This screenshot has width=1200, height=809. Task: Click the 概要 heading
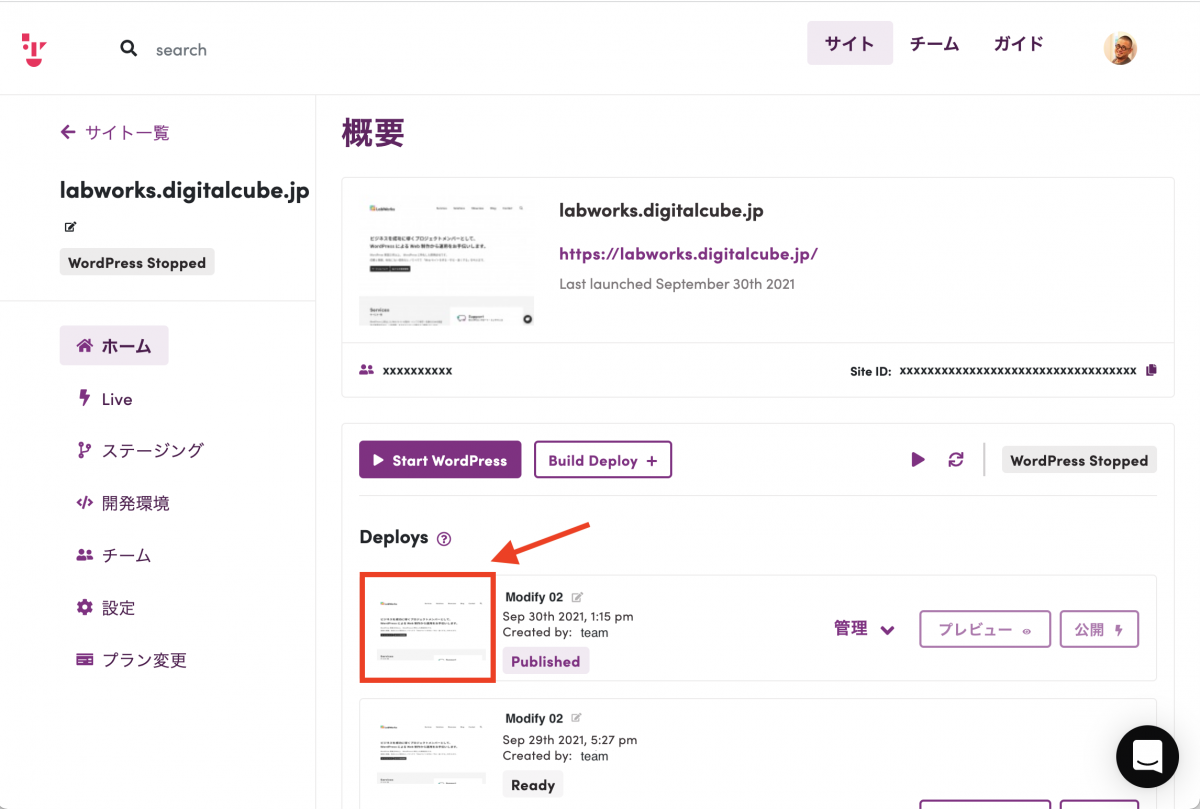(x=373, y=132)
